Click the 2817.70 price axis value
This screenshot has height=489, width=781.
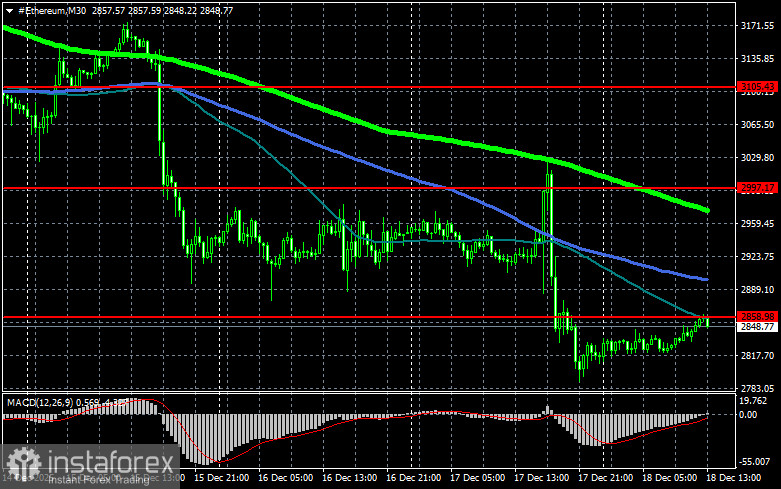click(758, 356)
